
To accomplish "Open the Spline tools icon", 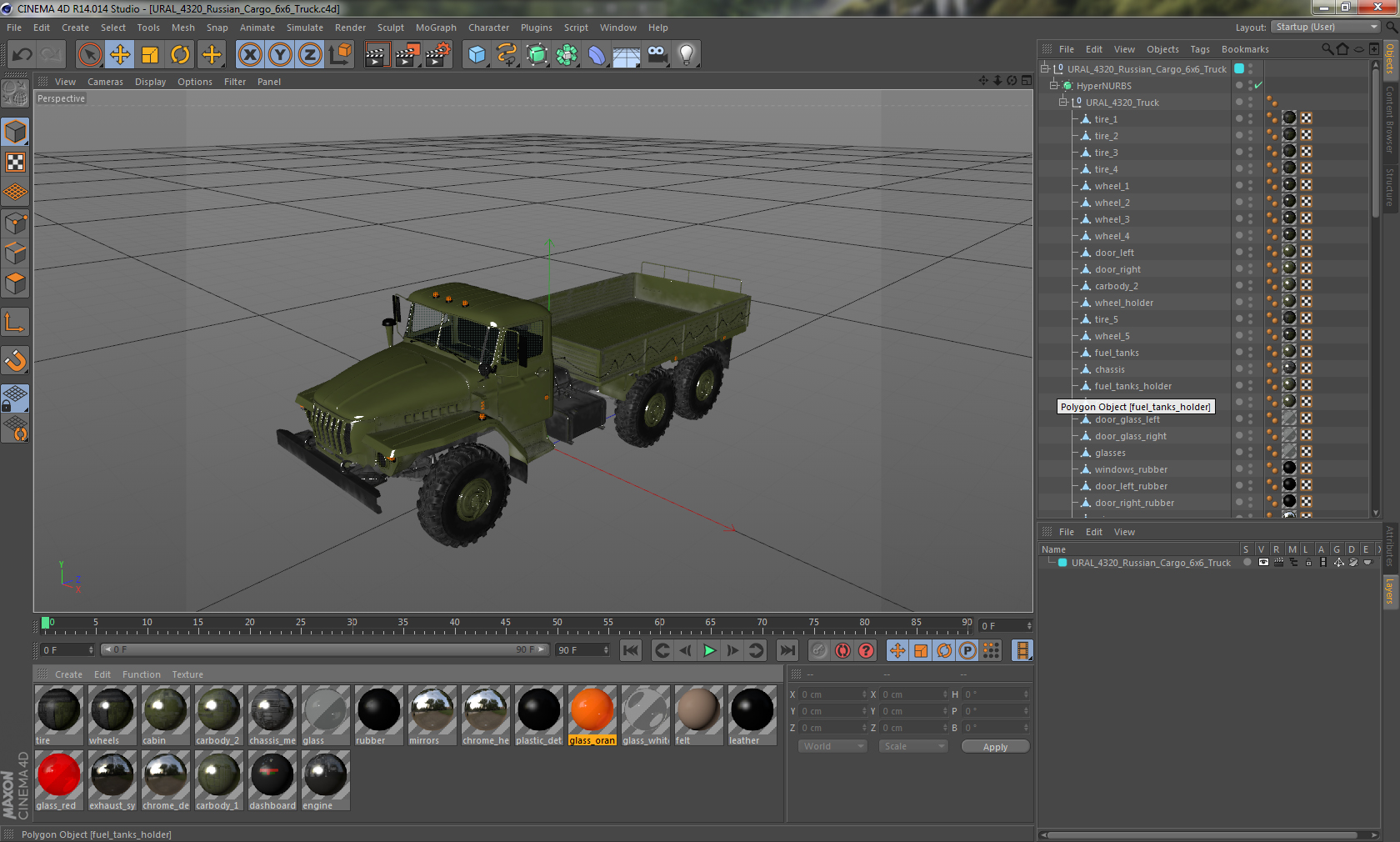I will [x=507, y=55].
